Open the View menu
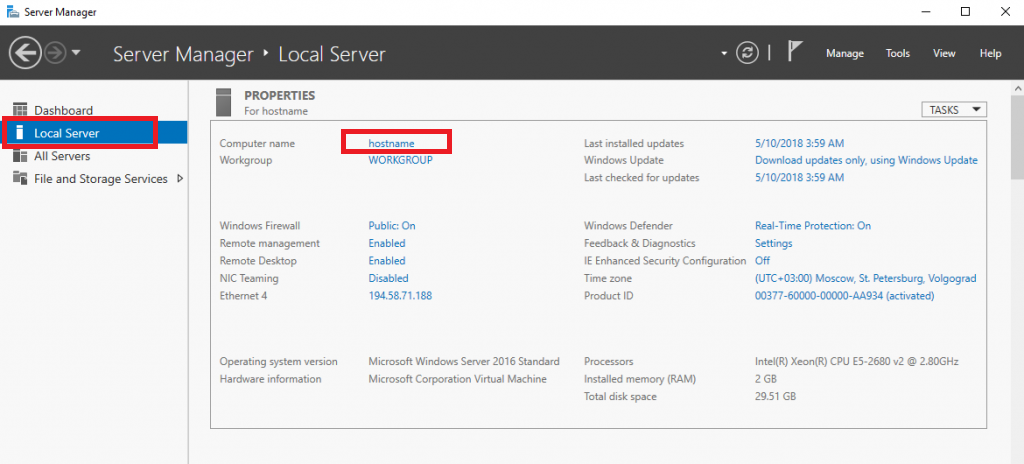1024x464 pixels. tap(944, 54)
